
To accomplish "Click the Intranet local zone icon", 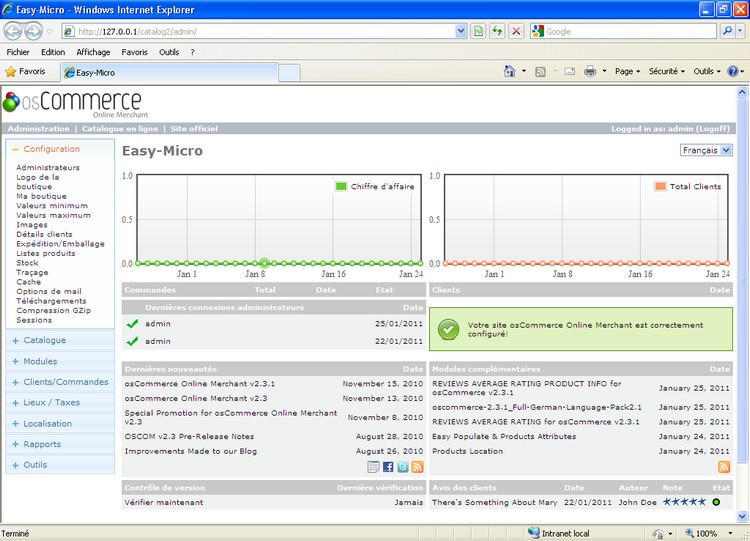I will [x=534, y=532].
